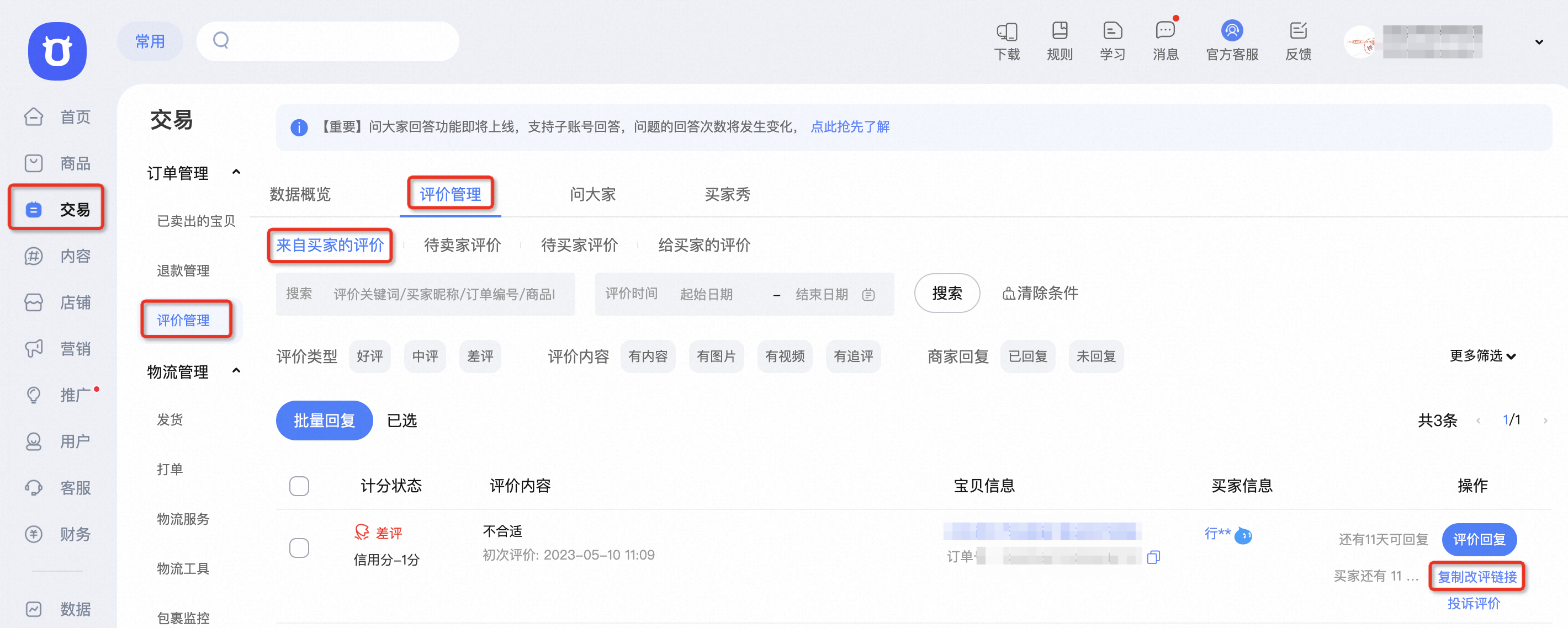1568x628 pixels.
Task: Click the info icon in notice banner
Action: pos(299,127)
